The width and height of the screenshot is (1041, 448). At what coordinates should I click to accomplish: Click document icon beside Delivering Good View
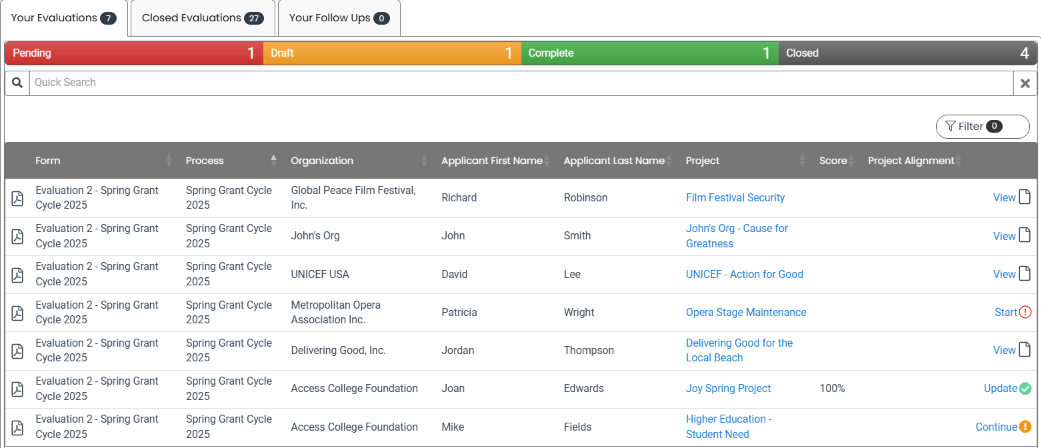1025,350
